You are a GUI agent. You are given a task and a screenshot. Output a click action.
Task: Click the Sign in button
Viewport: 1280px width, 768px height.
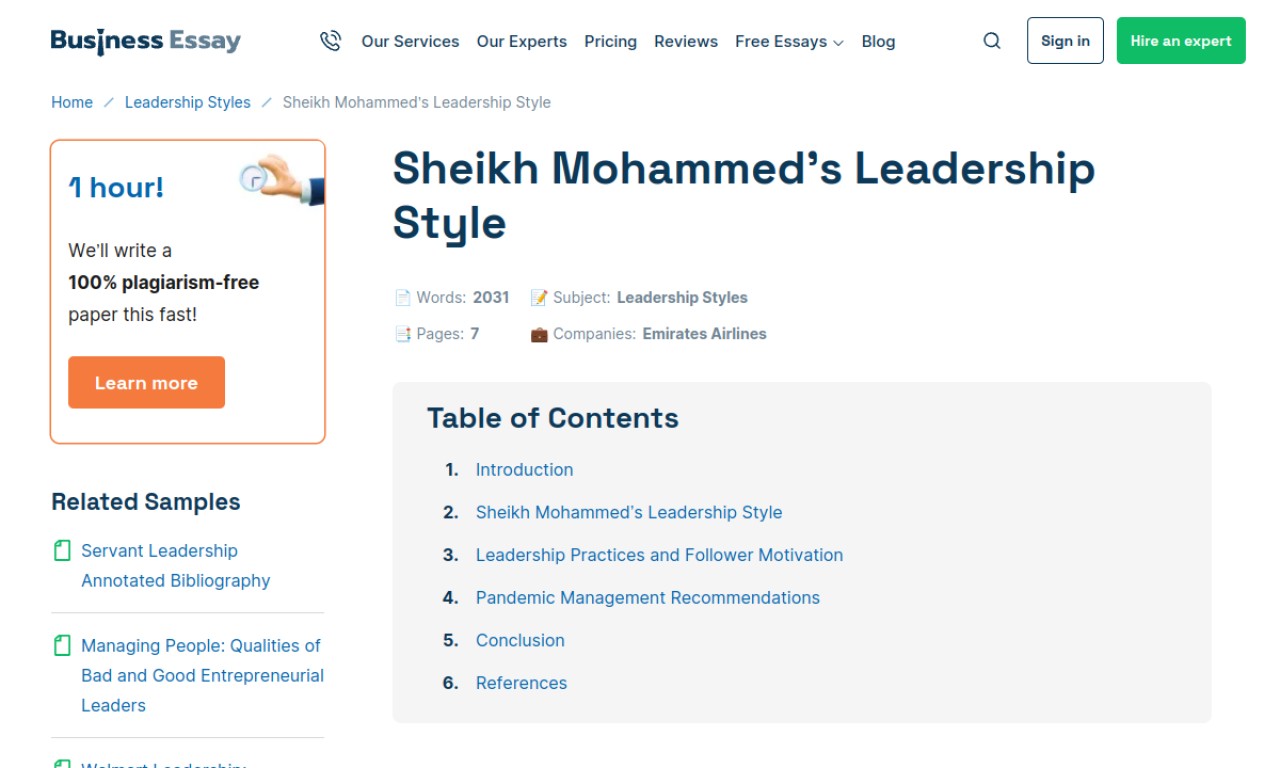click(x=1065, y=41)
